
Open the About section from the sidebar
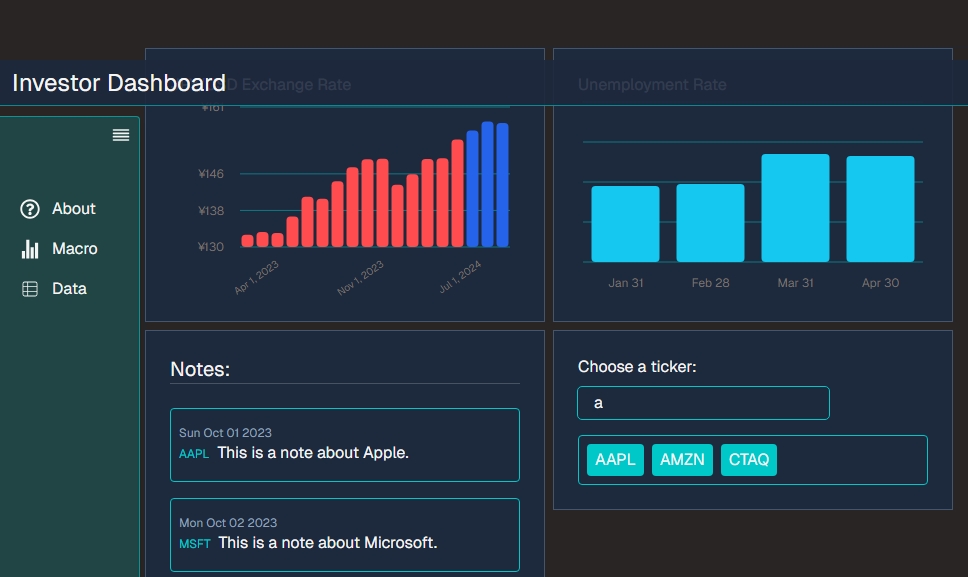[73, 208]
